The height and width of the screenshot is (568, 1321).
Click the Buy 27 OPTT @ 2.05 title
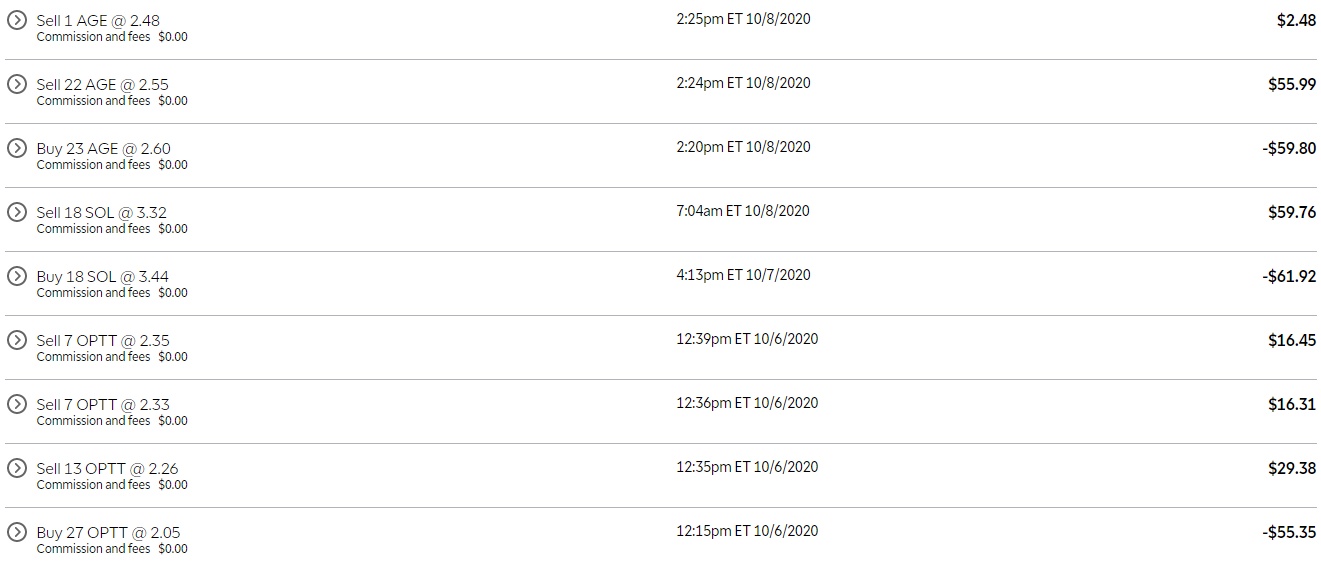coord(108,533)
